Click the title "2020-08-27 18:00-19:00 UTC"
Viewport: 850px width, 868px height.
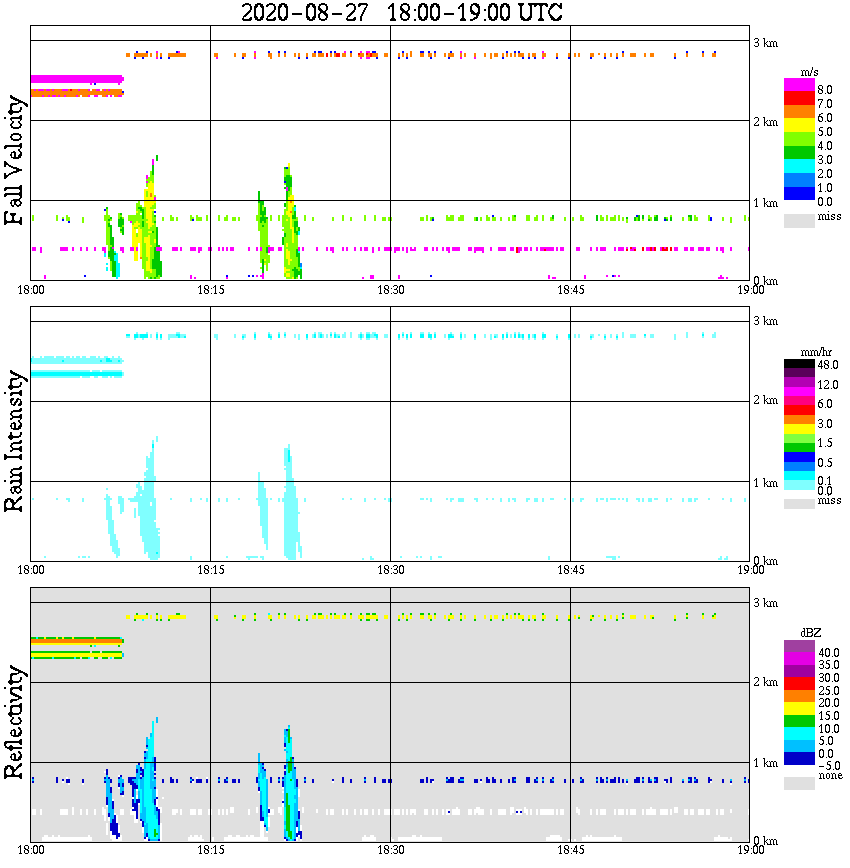pos(401,12)
